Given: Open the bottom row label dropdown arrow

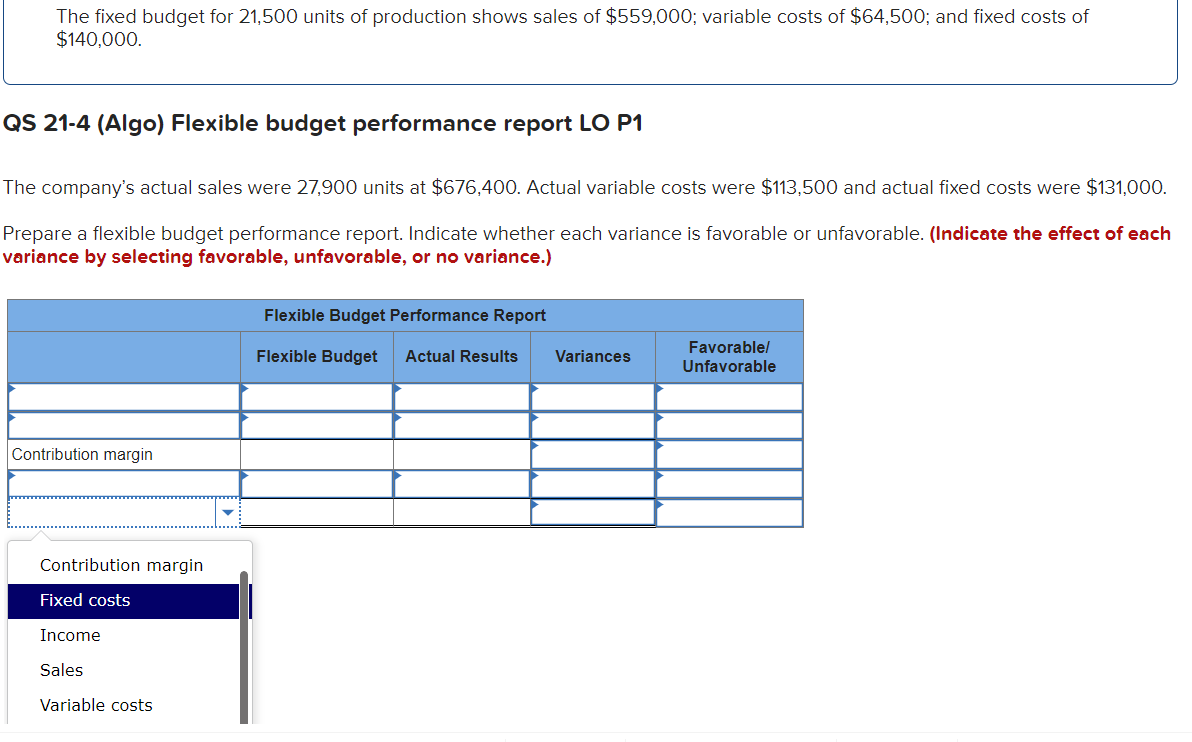Looking at the screenshot, I should pos(228,511).
